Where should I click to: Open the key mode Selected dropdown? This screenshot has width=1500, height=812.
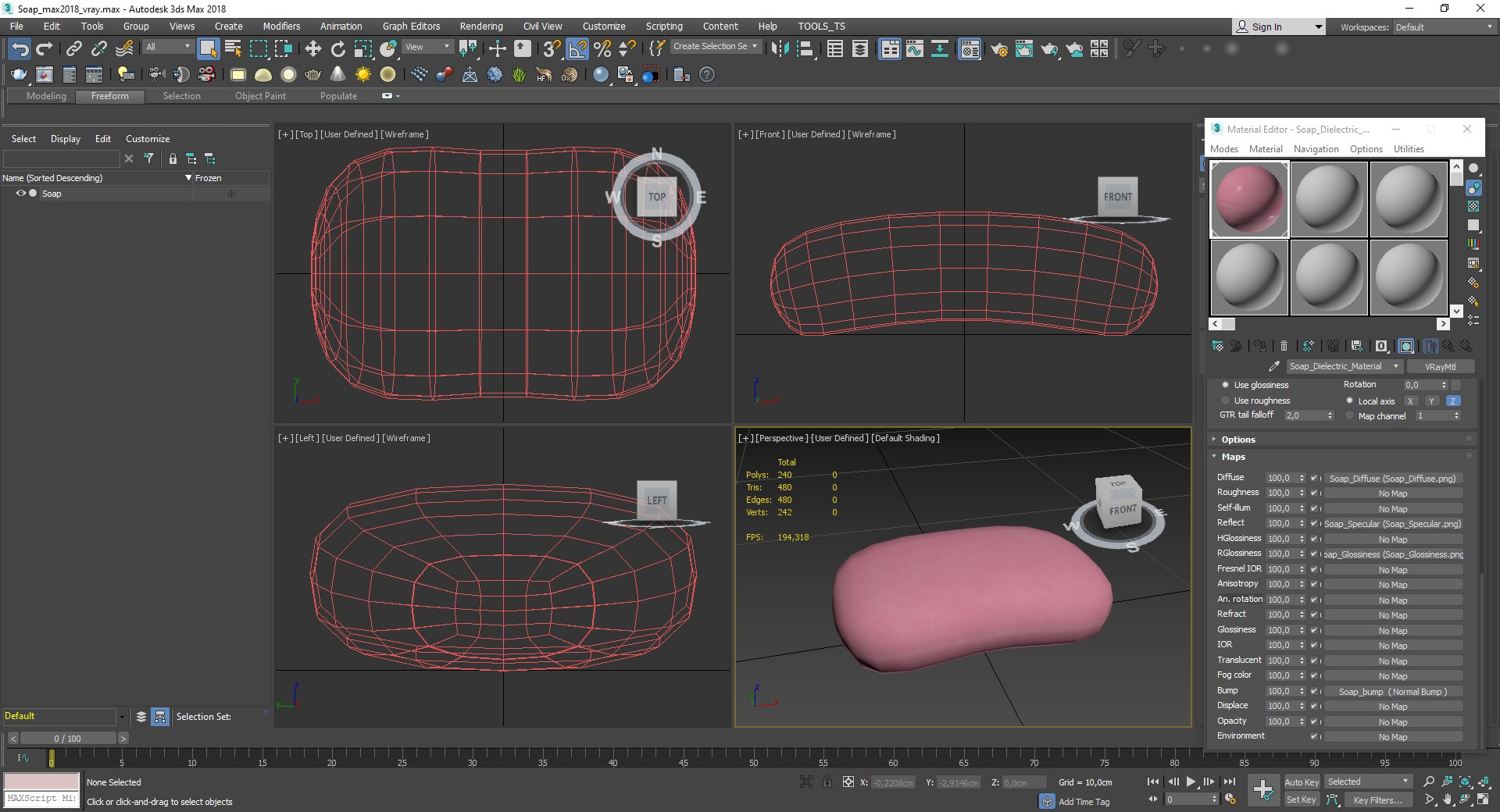(x=1367, y=782)
